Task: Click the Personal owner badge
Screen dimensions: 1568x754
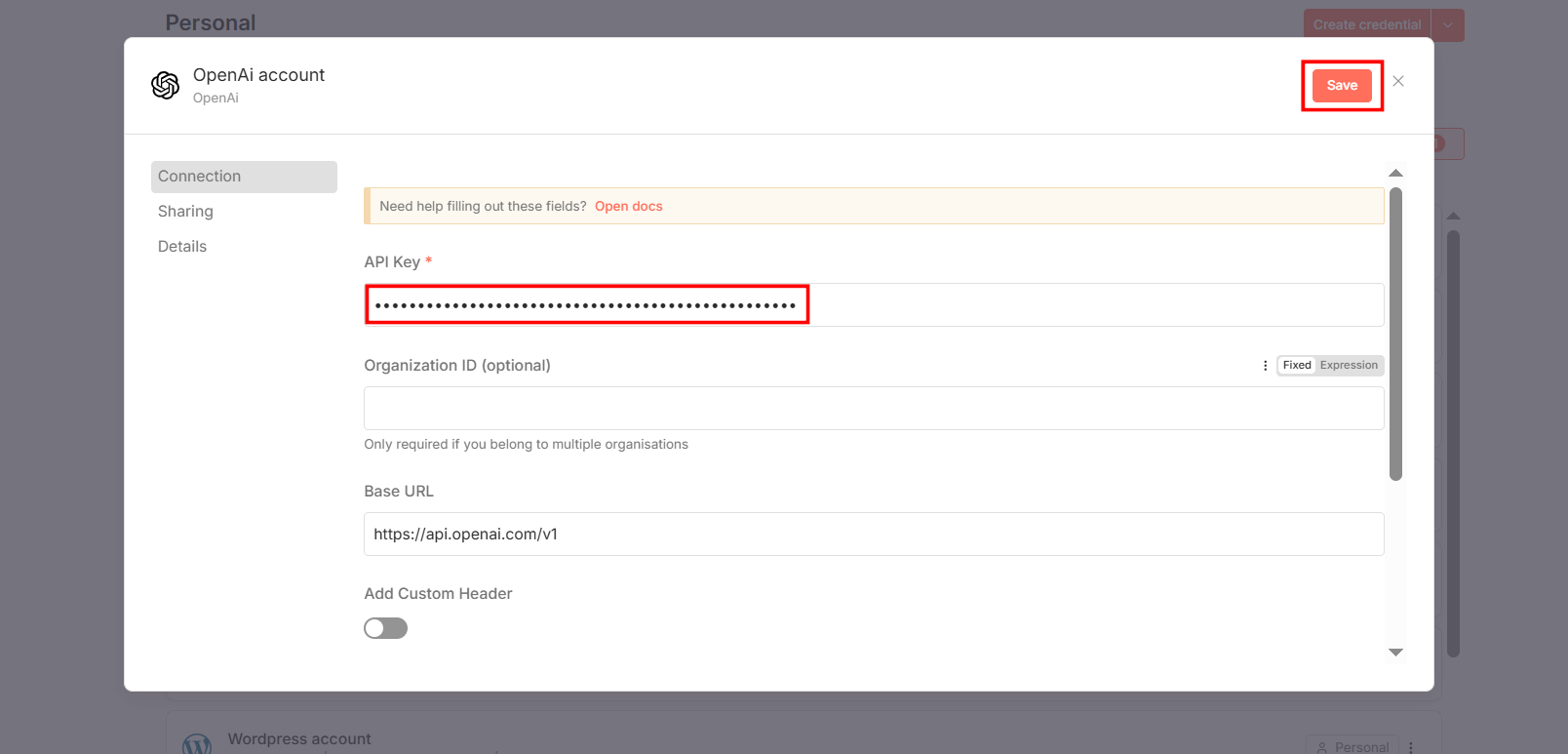Action: click(x=1352, y=747)
